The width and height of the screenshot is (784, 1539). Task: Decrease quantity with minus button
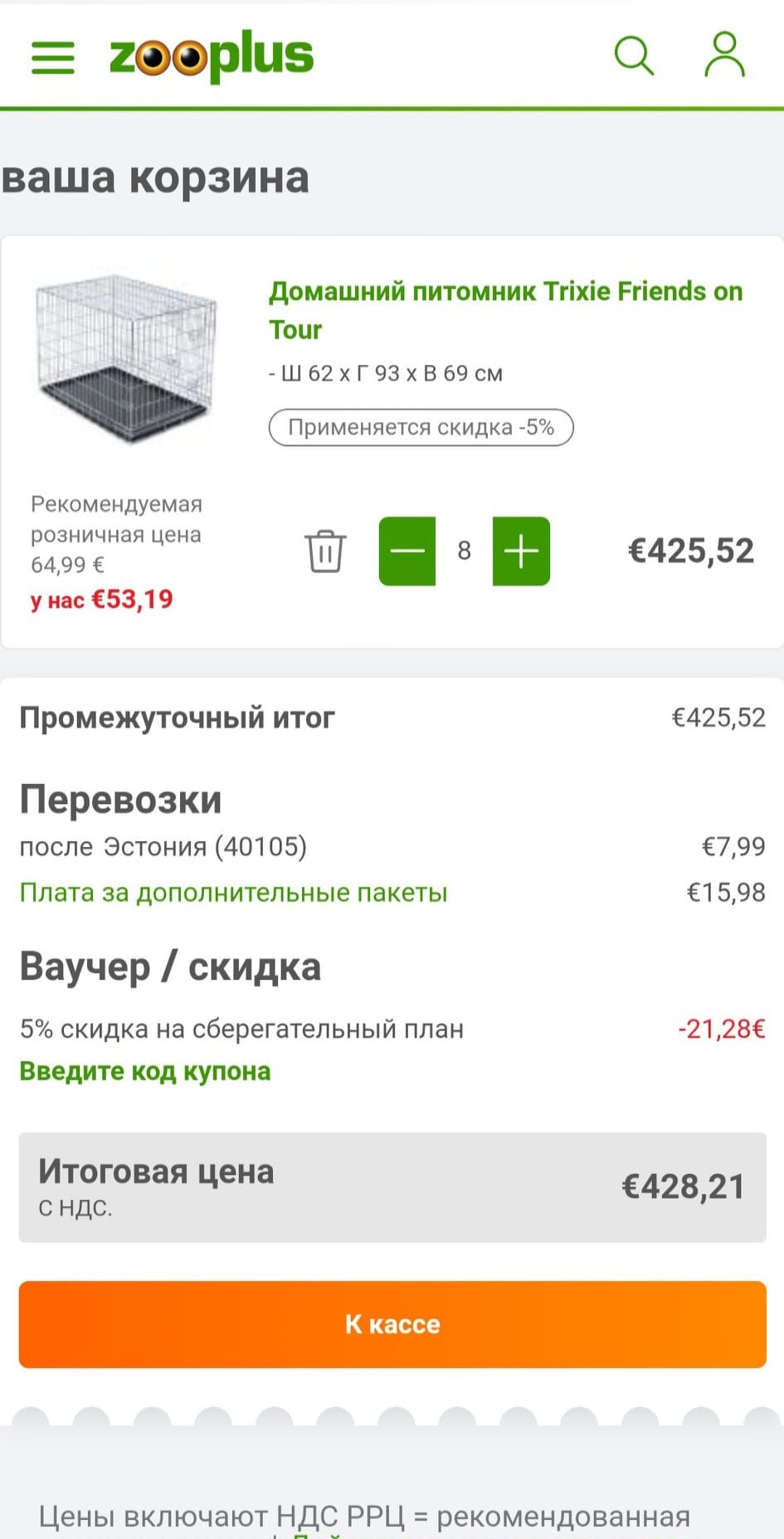[x=407, y=551]
